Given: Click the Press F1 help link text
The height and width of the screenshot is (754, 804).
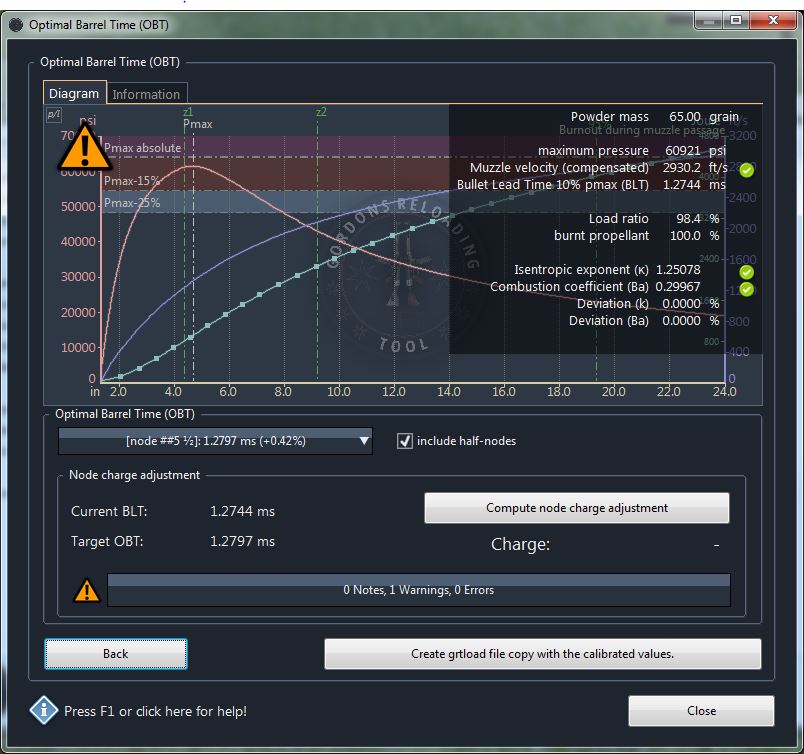Looking at the screenshot, I should [x=155, y=711].
